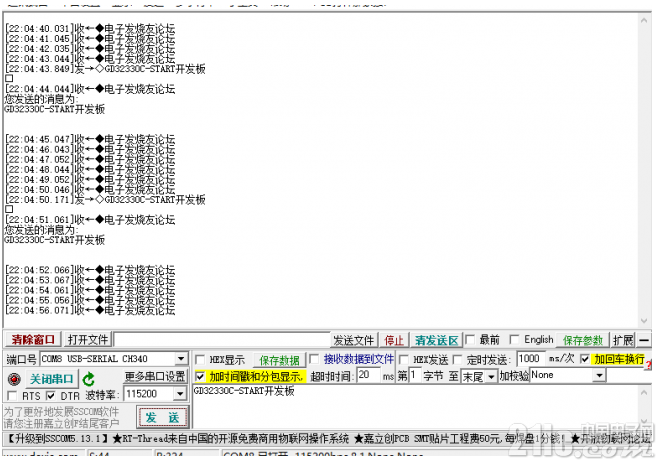The width and height of the screenshot is (657, 461).
Task: Click the 发送文件 button
Action: (x=354, y=340)
